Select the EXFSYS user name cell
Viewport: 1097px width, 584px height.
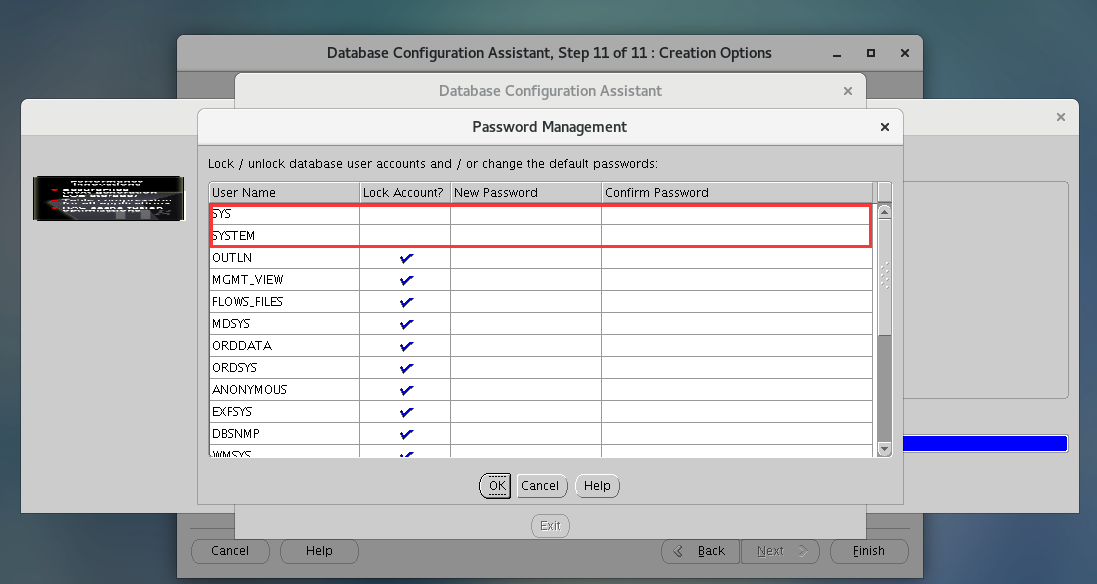[x=285, y=412]
